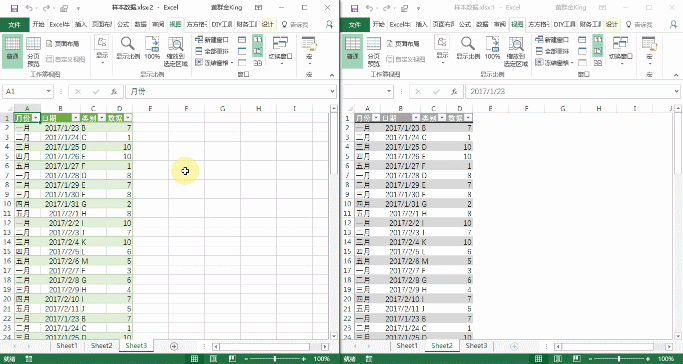Viewport: 683px width, 364px height.
Task: Click 宏 macros button in xlsx:1 window
Action: 649,49
